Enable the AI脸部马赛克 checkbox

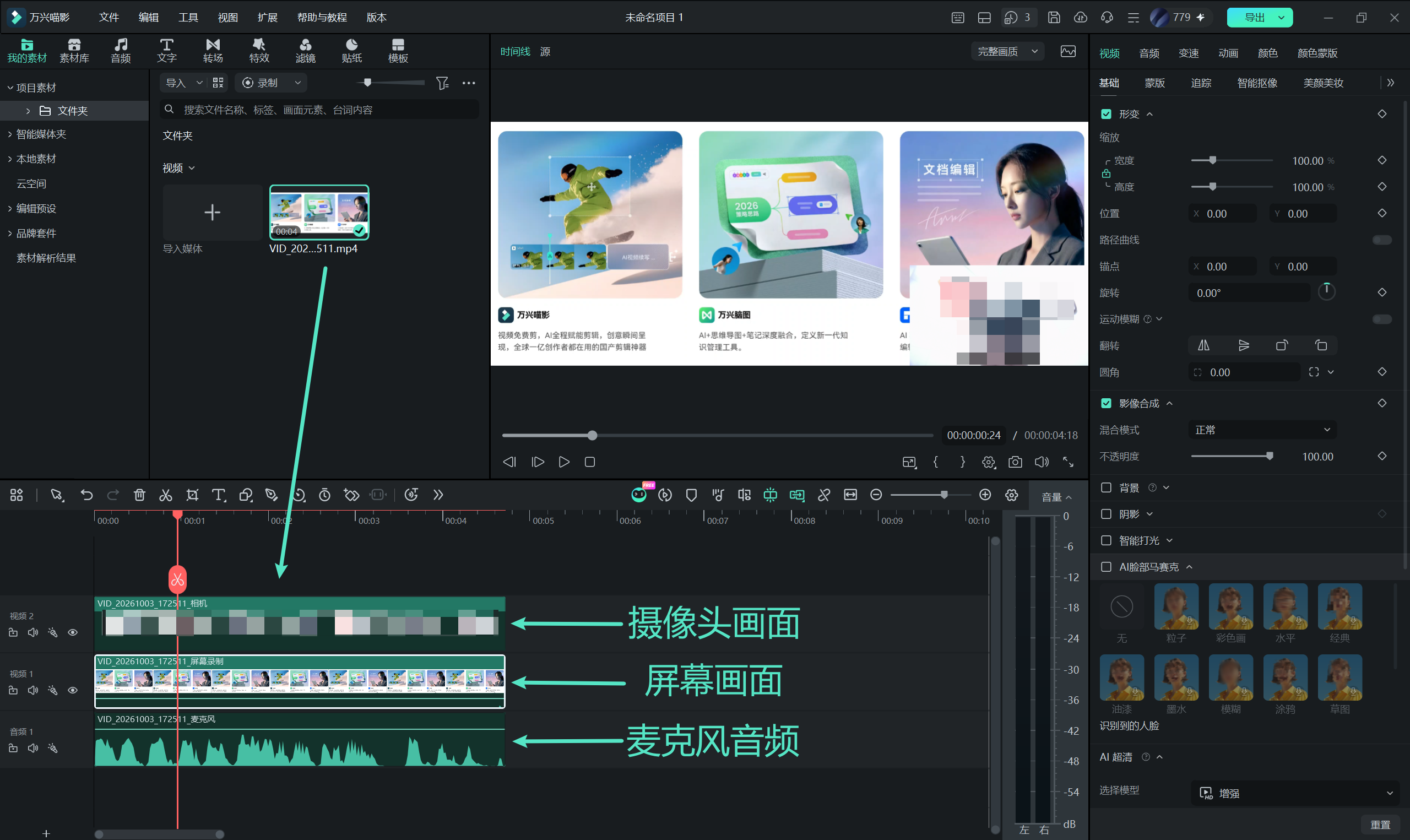click(x=1106, y=567)
